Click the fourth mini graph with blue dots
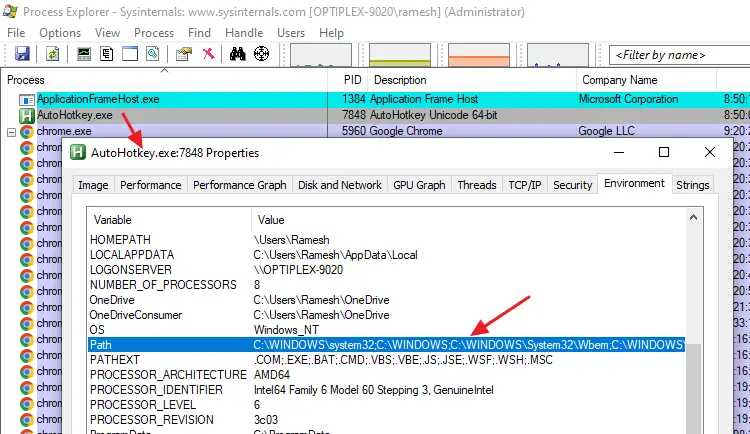The height and width of the screenshot is (434, 750). [x=558, y=55]
